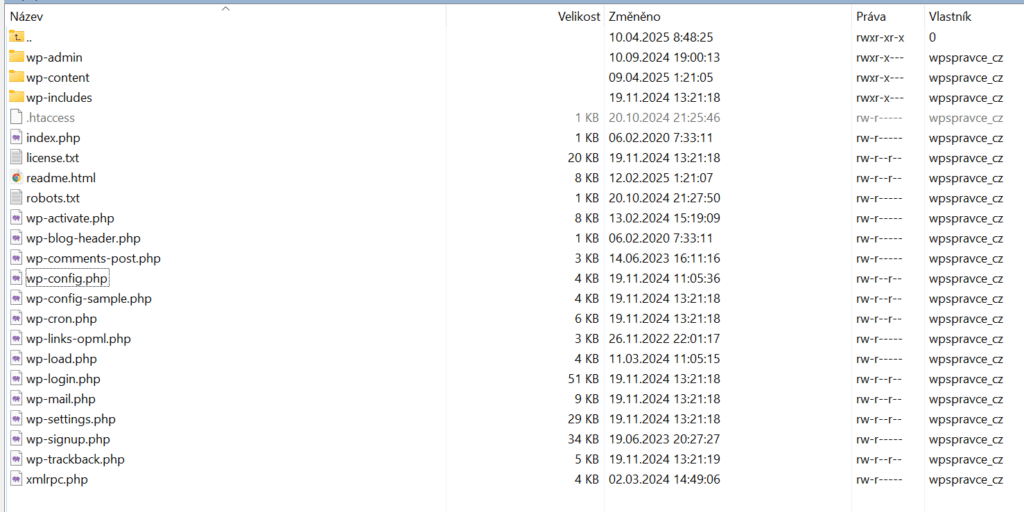Select the wp-includes folder name

click(x=59, y=98)
